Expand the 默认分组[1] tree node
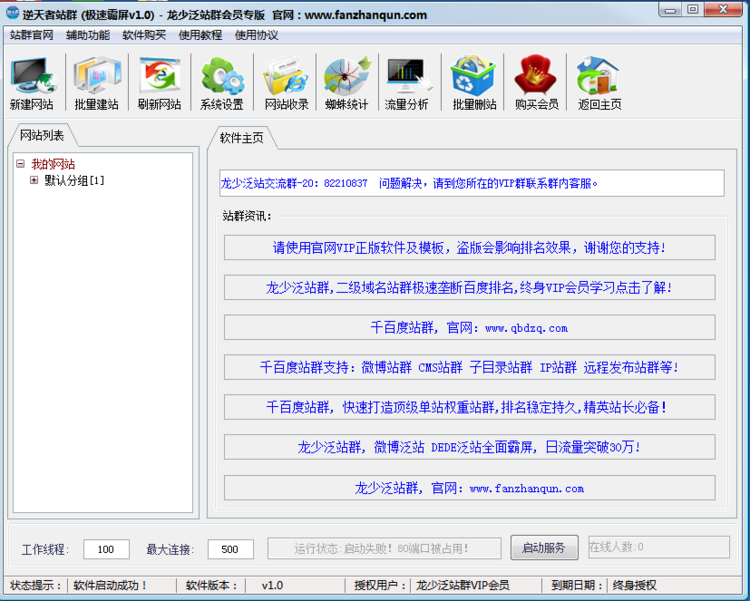Image resolution: width=750 pixels, height=601 pixels. [33, 180]
